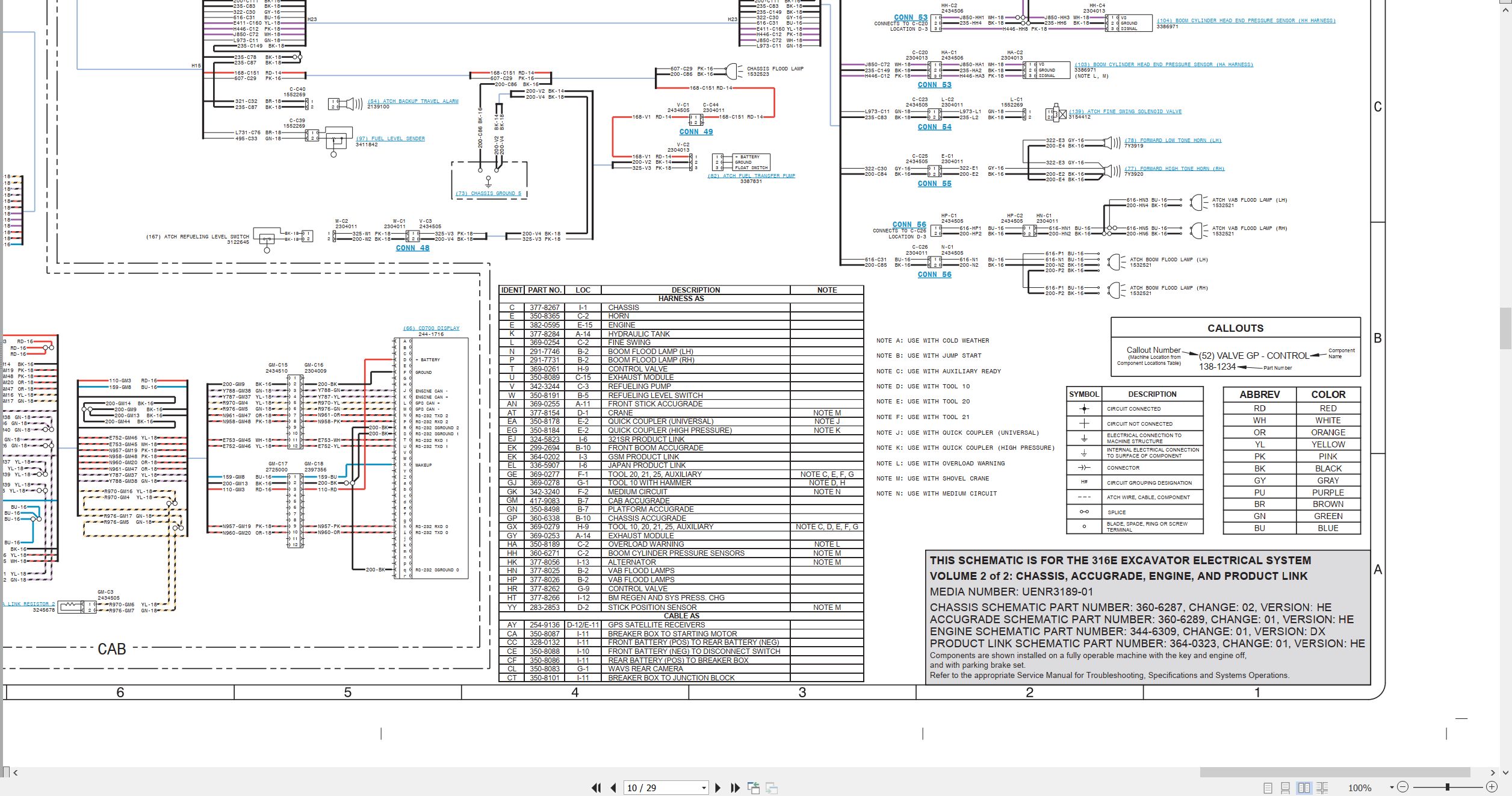This screenshot has height=796, width=1512.
Task: Click MEDIA NUMBER: UENR3189-01 text
Action: pos(1011,592)
